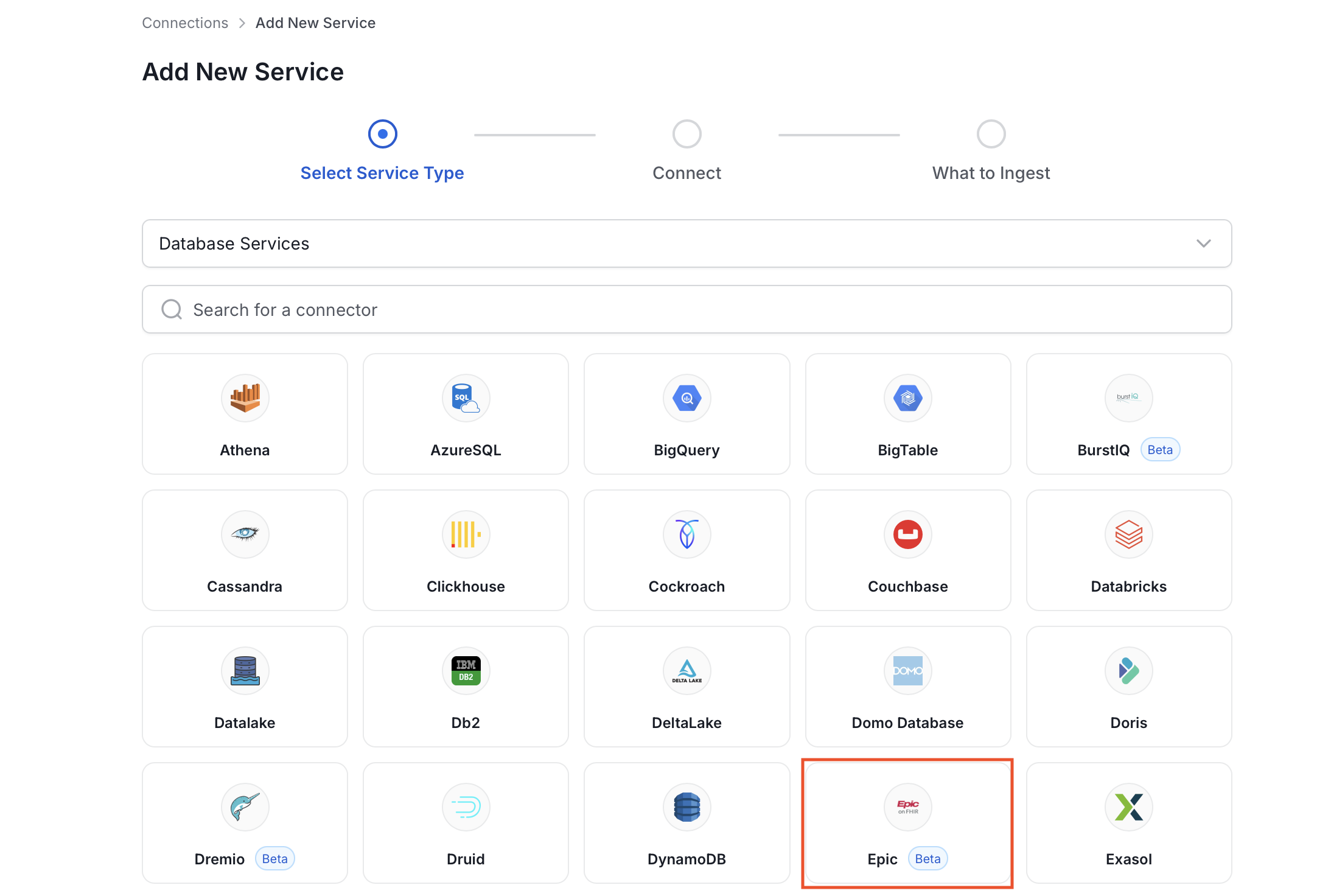Jump to the What to Ingest label
1317x896 pixels.
[991, 173]
